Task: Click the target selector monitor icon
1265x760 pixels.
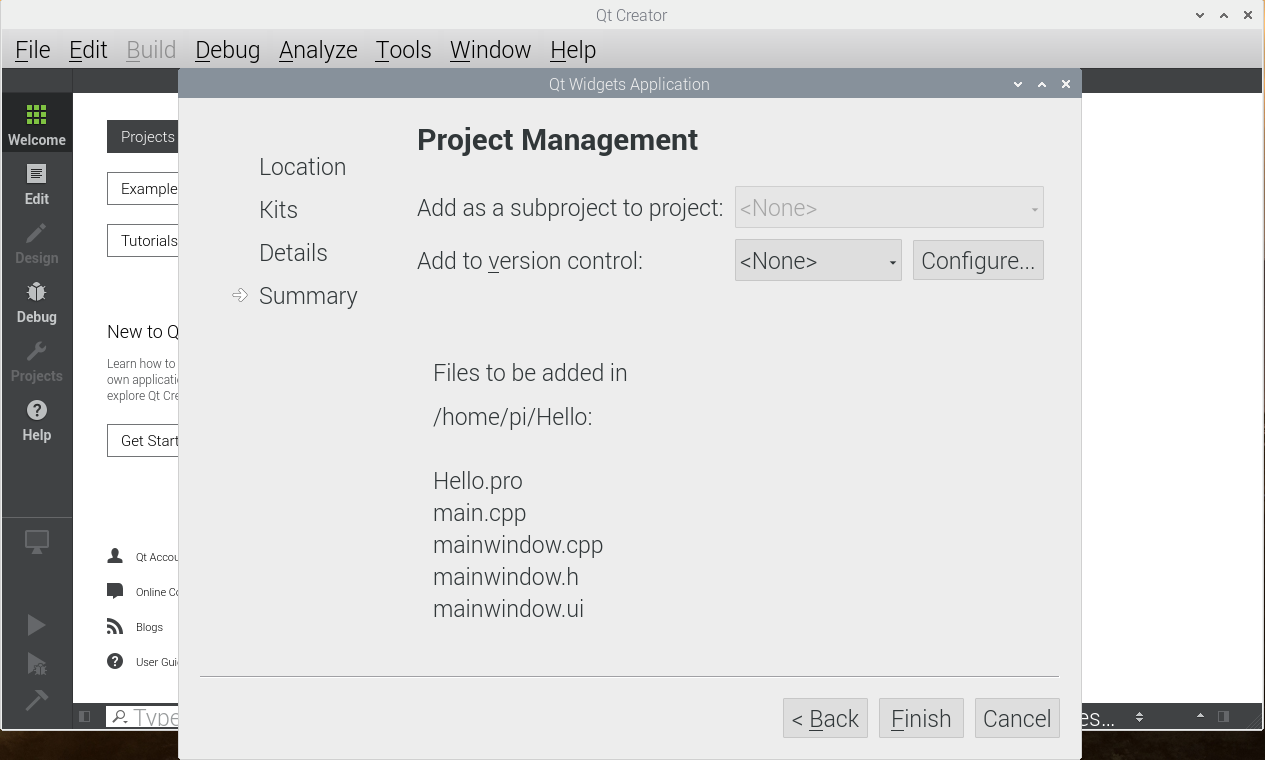Action: tap(36, 542)
